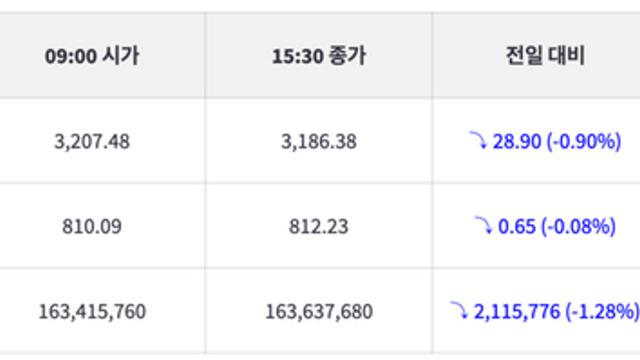The height and width of the screenshot is (360, 640).
Task: Click the opening value 3,207.48
Action: tap(92, 142)
